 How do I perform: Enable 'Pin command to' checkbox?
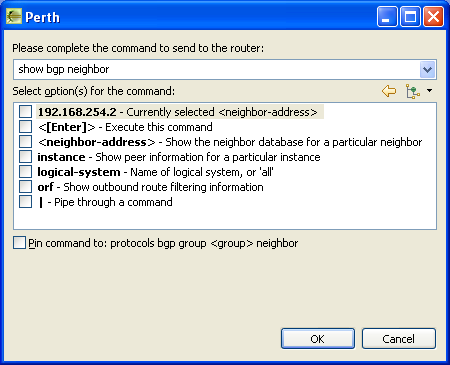coord(19,243)
